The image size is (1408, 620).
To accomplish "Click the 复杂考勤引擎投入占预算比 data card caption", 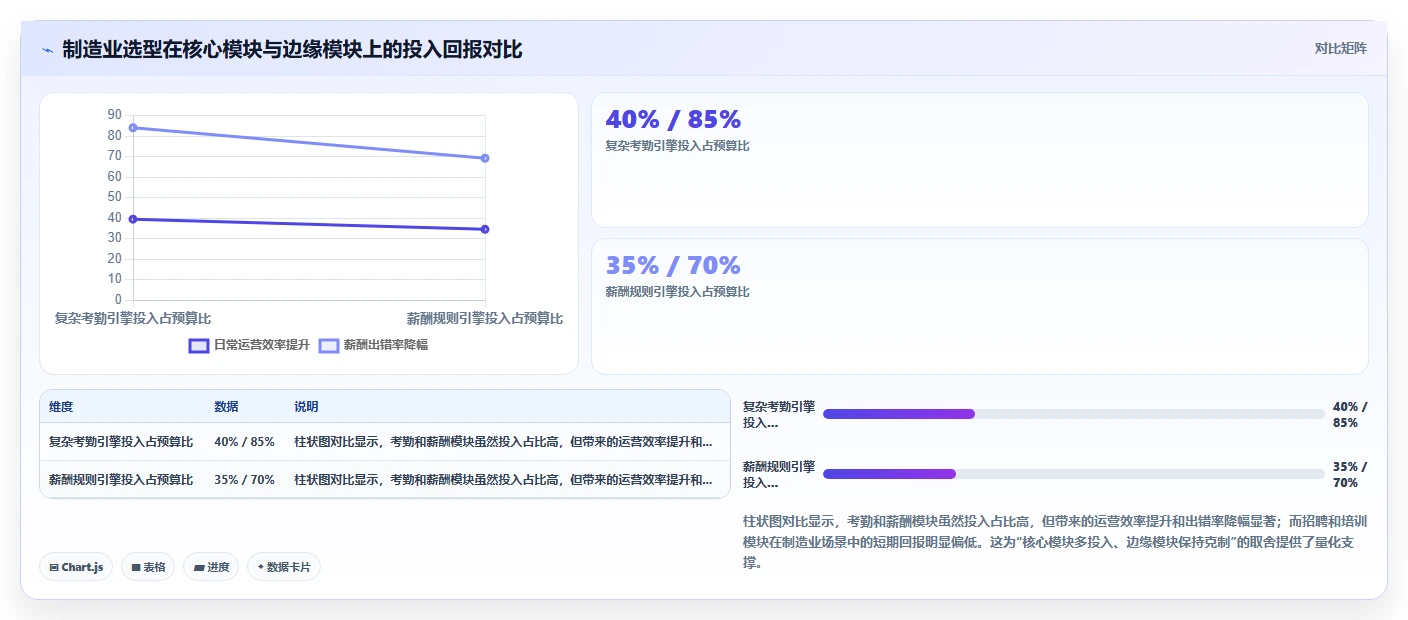I will click(678, 146).
